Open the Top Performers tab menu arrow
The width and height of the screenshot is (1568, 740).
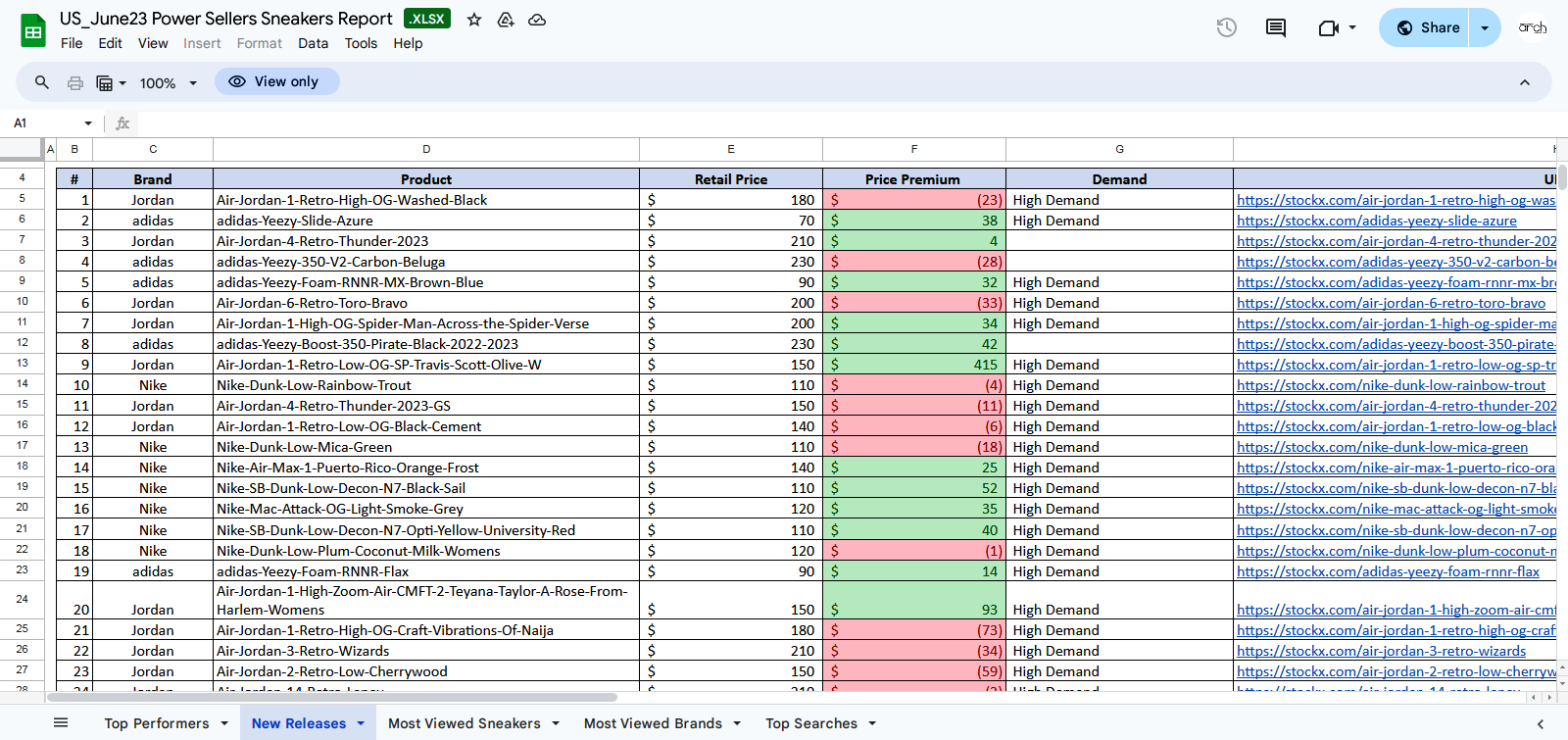point(224,723)
